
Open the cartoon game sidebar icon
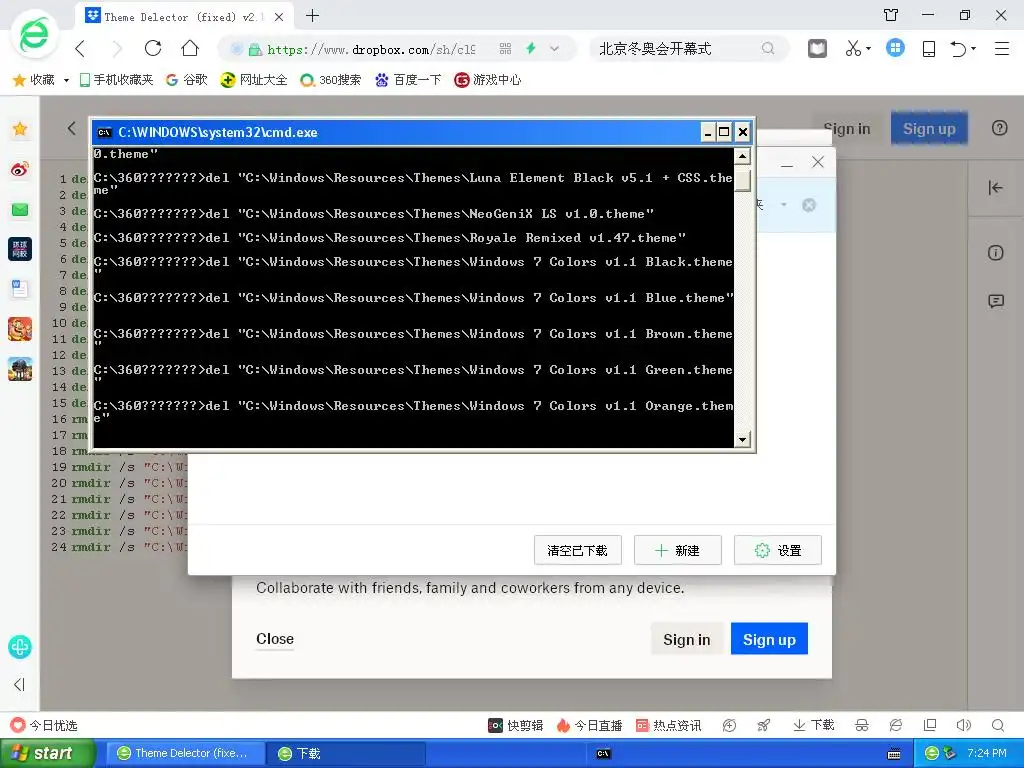pos(20,328)
